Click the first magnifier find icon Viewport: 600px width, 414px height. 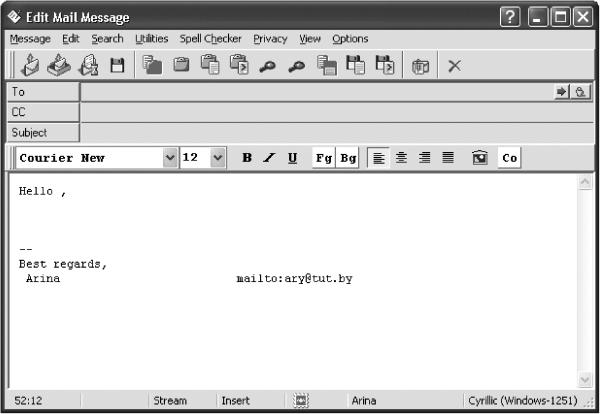(267, 66)
